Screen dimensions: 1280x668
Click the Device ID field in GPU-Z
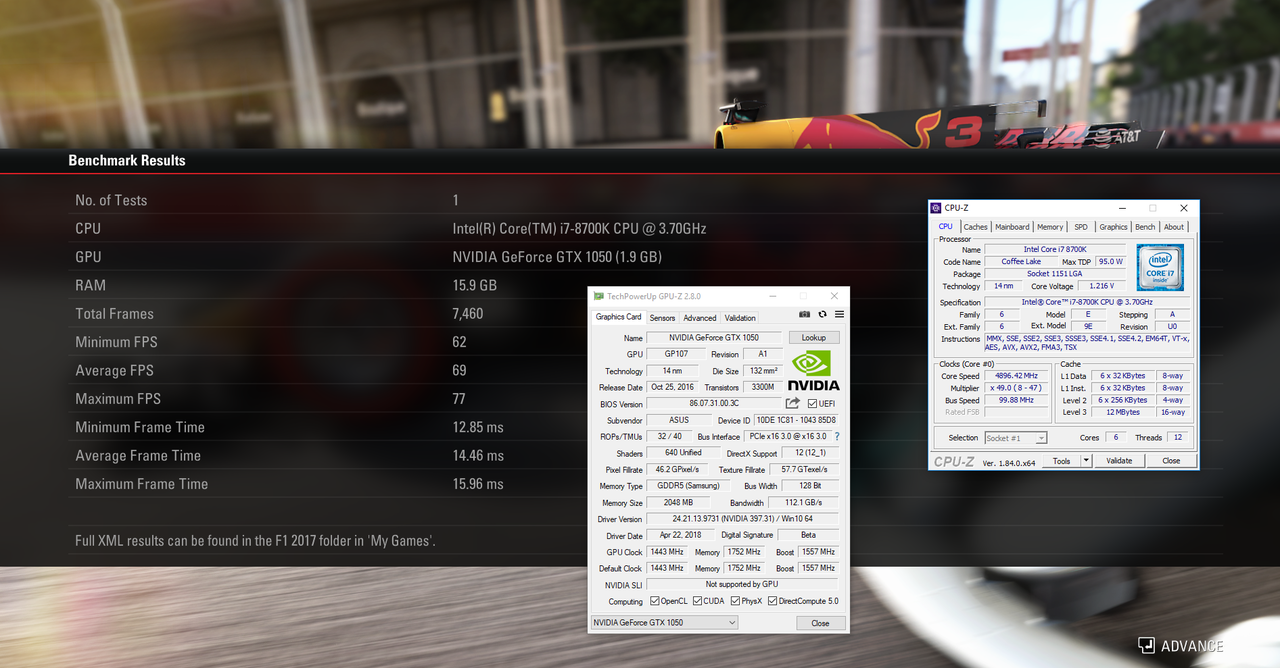pyautogui.click(x=796, y=420)
